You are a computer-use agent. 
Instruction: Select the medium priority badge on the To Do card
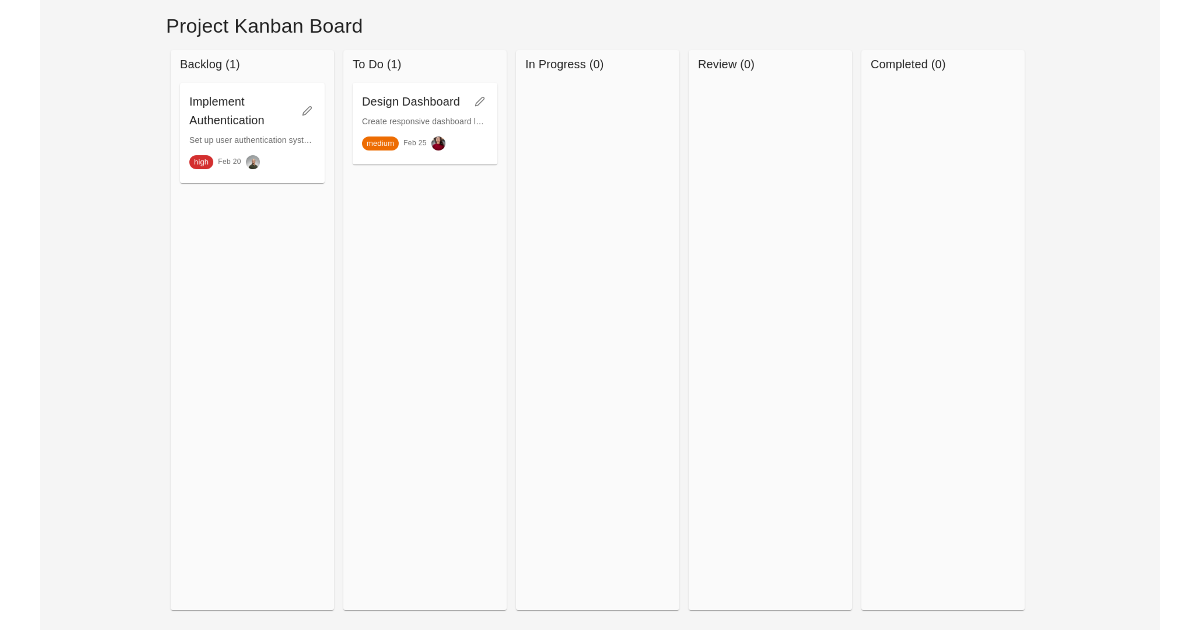click(x=380, y=143)
